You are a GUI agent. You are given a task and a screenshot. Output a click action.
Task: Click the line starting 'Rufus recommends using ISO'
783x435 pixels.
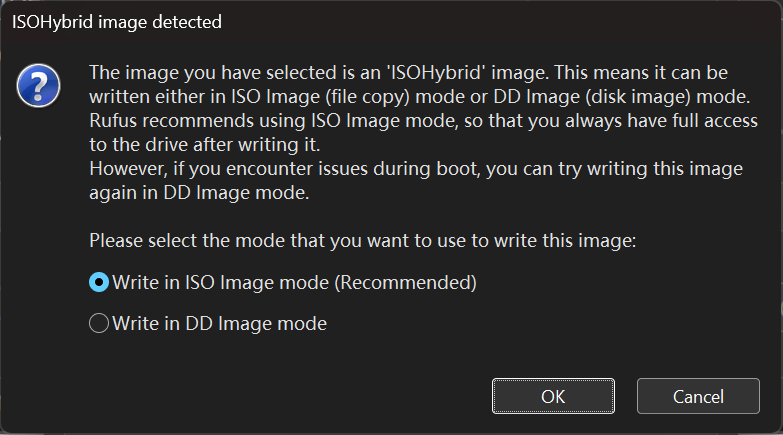[423, 121]
